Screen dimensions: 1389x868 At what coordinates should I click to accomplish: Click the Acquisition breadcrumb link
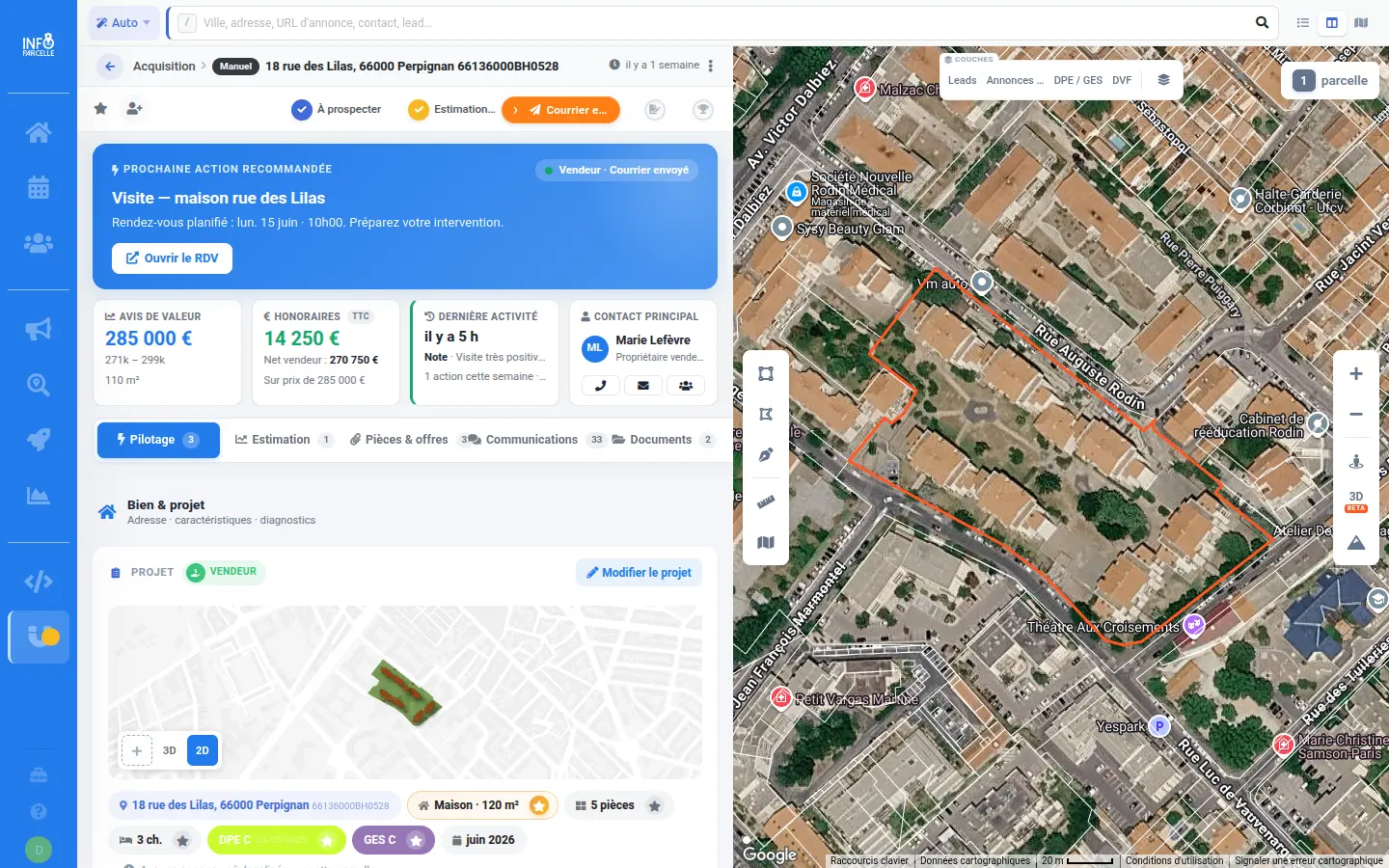tap(164, 67)
